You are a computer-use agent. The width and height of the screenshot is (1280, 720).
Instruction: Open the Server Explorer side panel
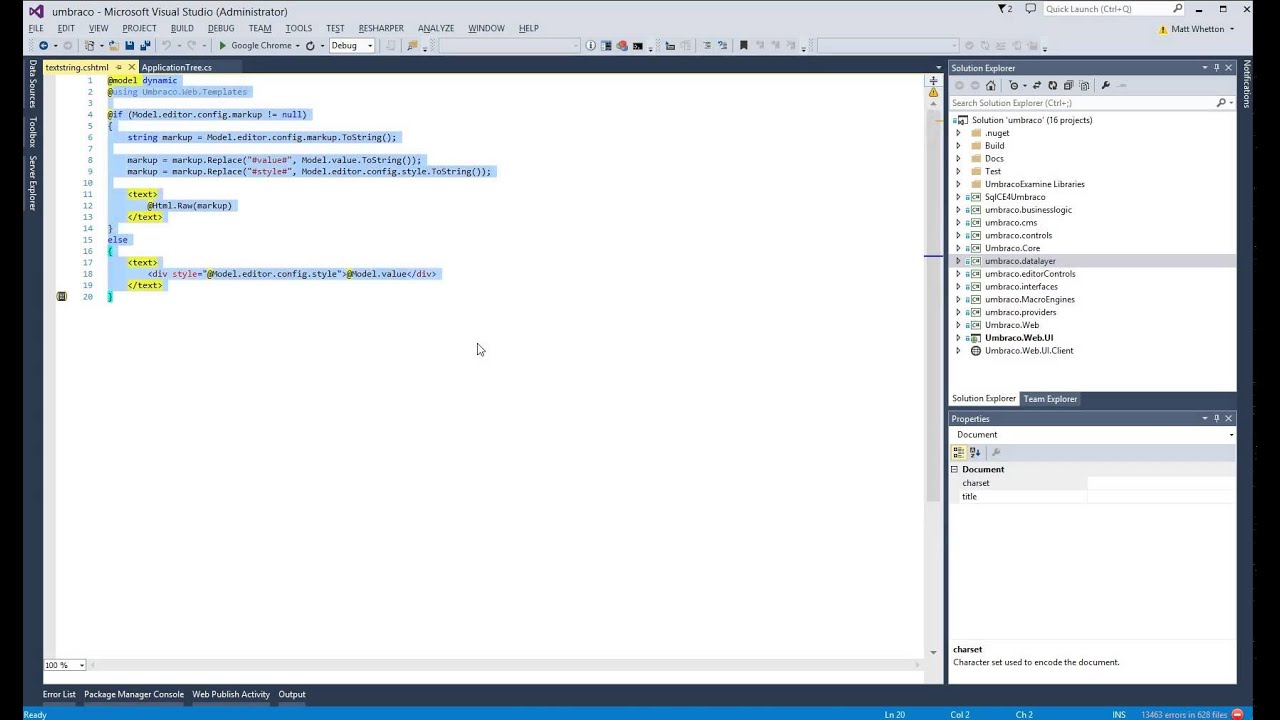32,183
